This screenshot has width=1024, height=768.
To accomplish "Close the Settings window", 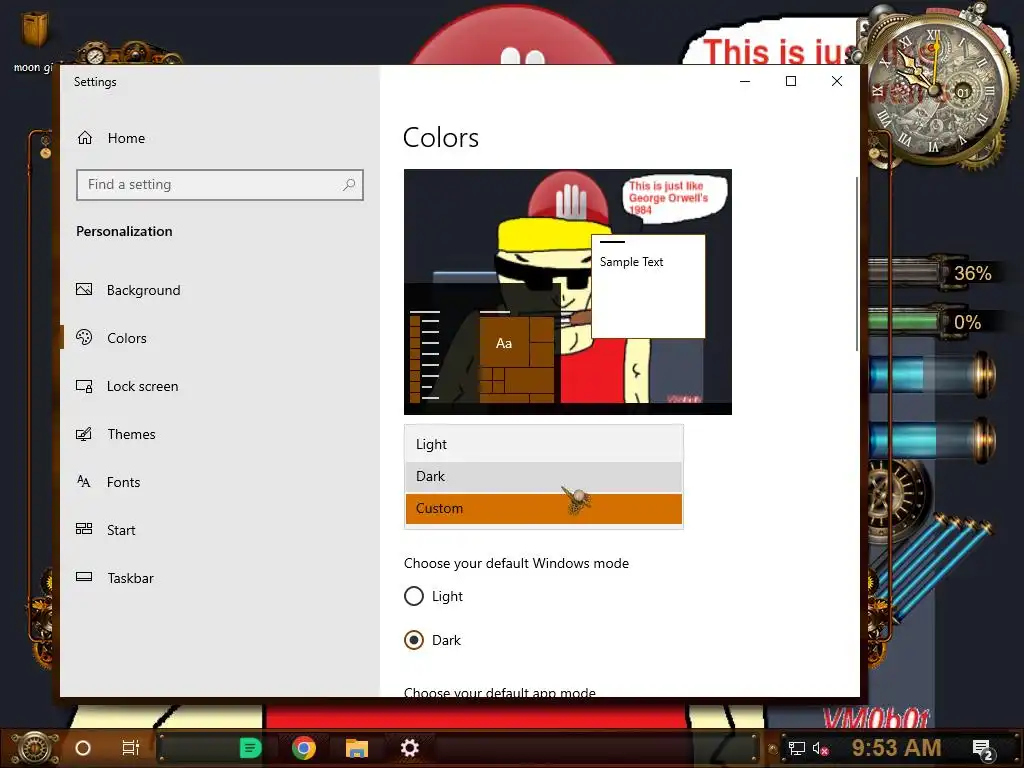I will tap(837, 81).
